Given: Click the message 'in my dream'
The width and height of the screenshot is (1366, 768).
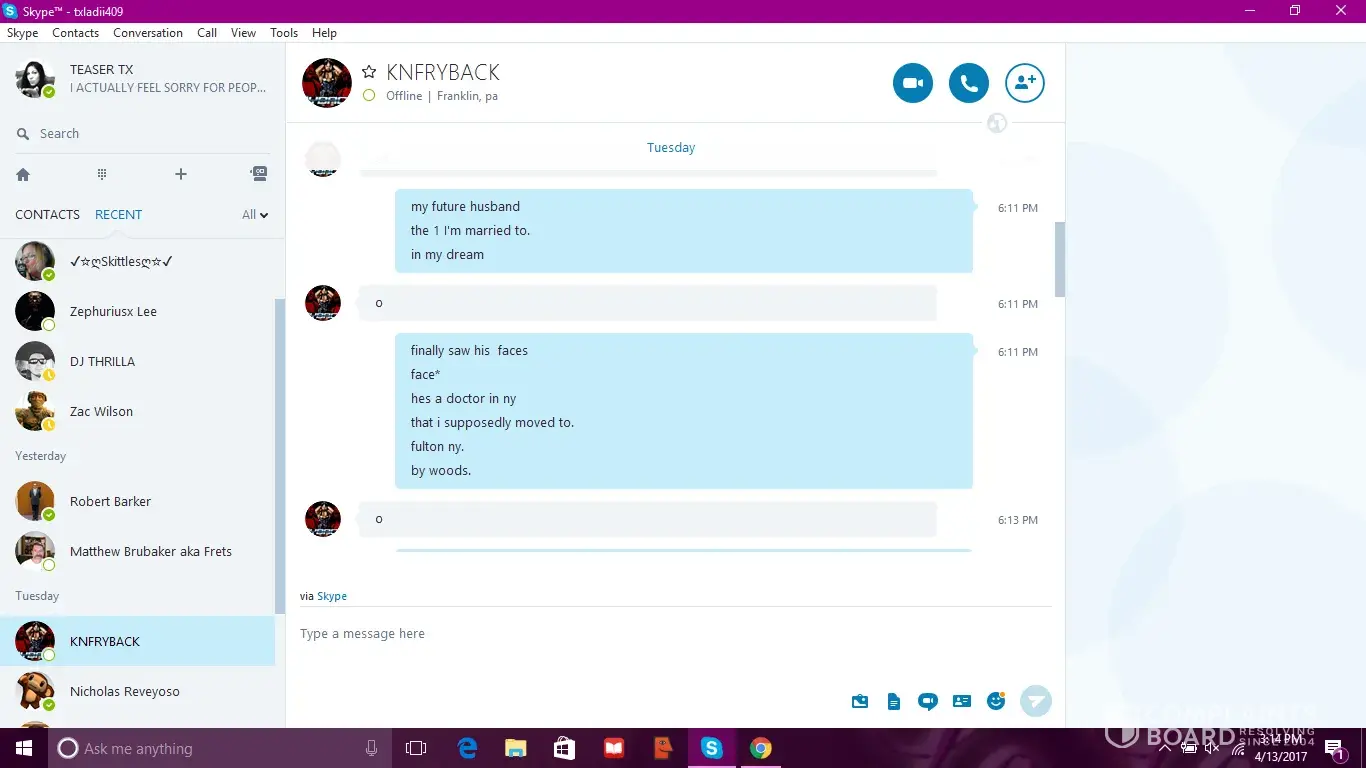Looking at the screenshot, I should [x=447, y=255].
